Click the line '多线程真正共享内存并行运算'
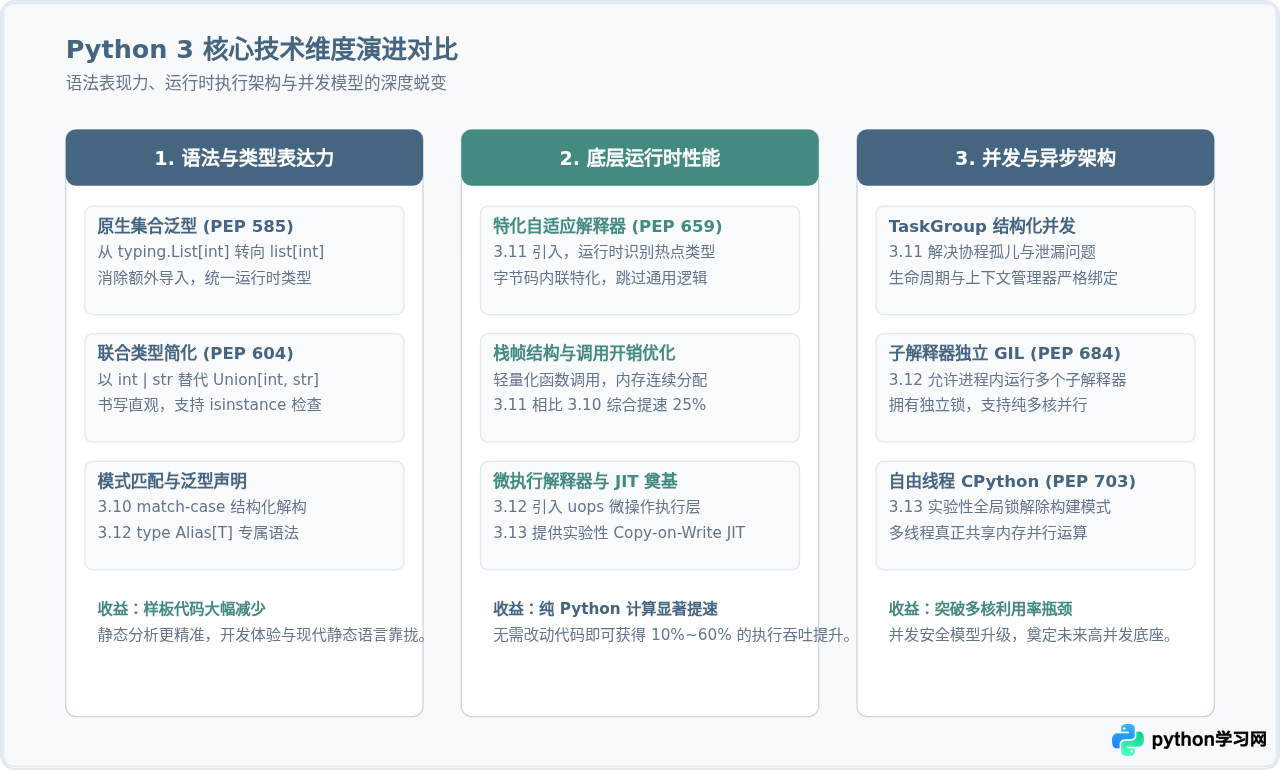Viewport: 1280px width, 770px height. pos(988,533)
